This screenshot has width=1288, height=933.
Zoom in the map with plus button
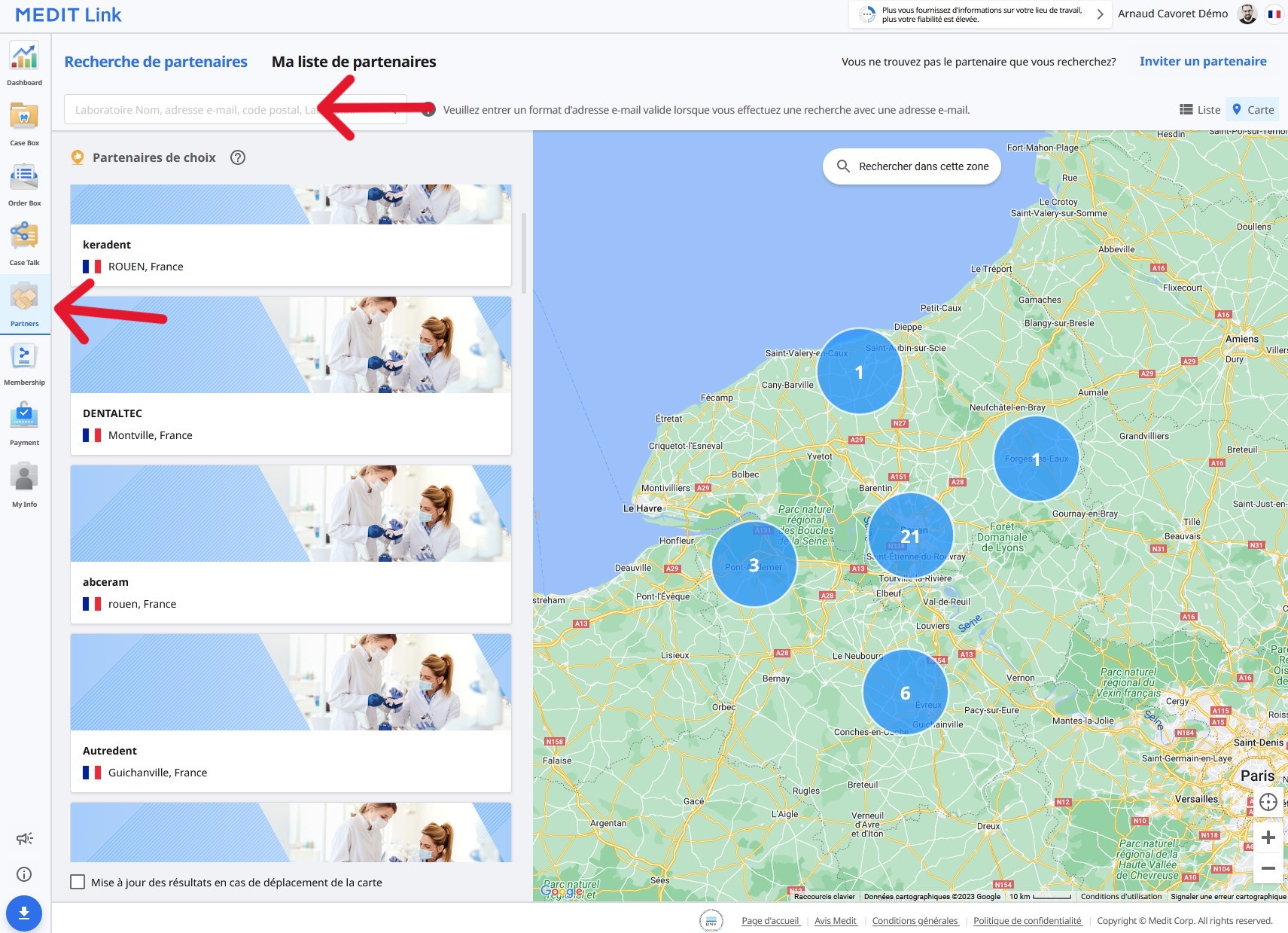click(x=1268, y=837)
